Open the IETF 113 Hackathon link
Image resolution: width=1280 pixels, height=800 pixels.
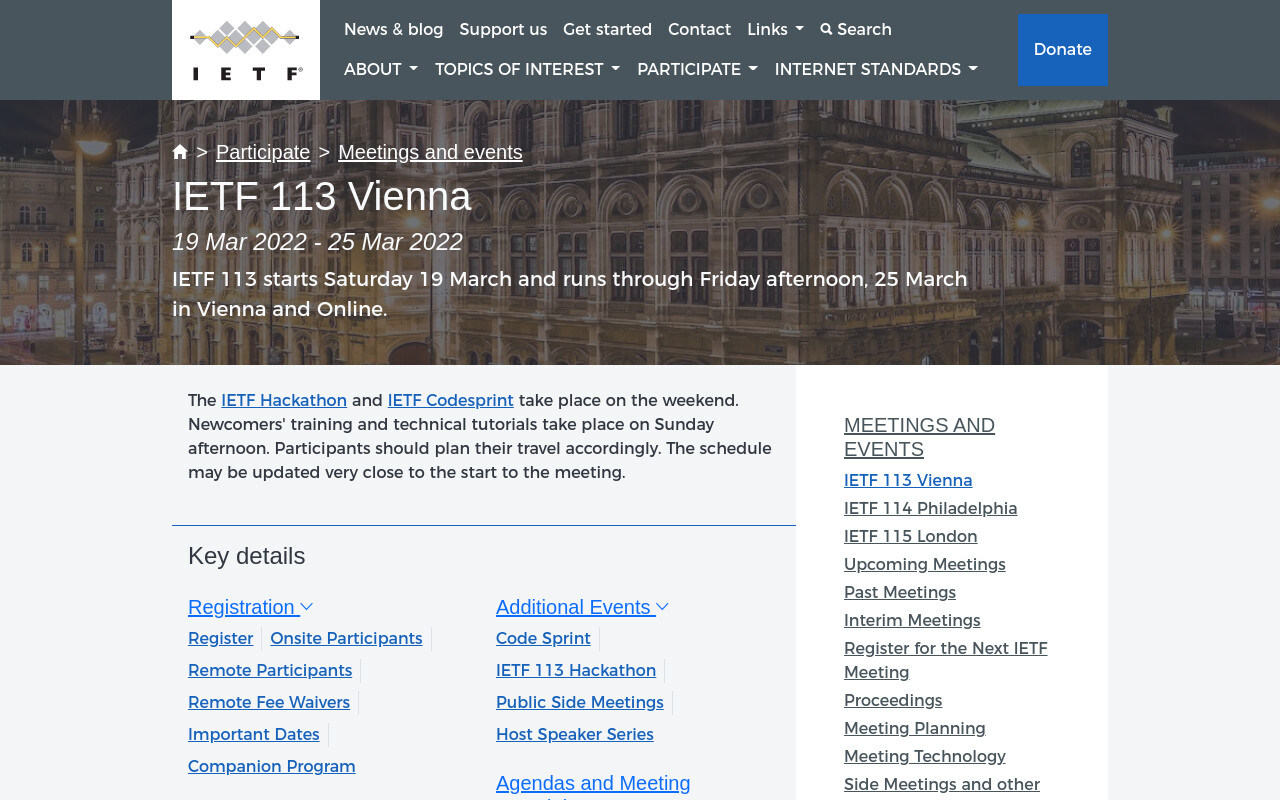[576, 670]
